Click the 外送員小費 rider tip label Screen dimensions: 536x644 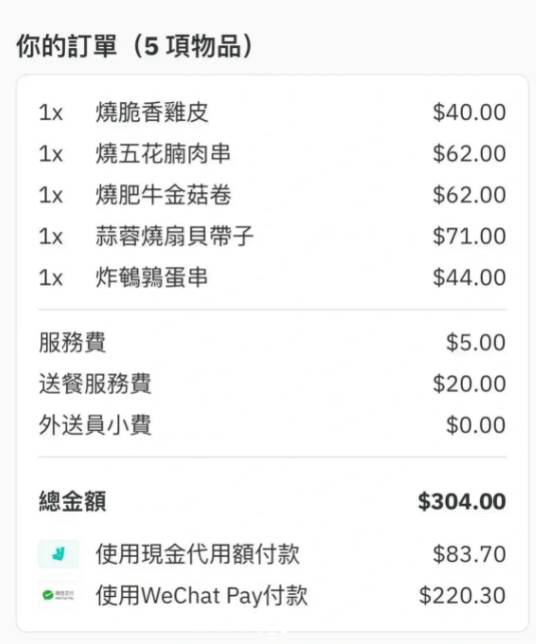[x=95, y=425]
